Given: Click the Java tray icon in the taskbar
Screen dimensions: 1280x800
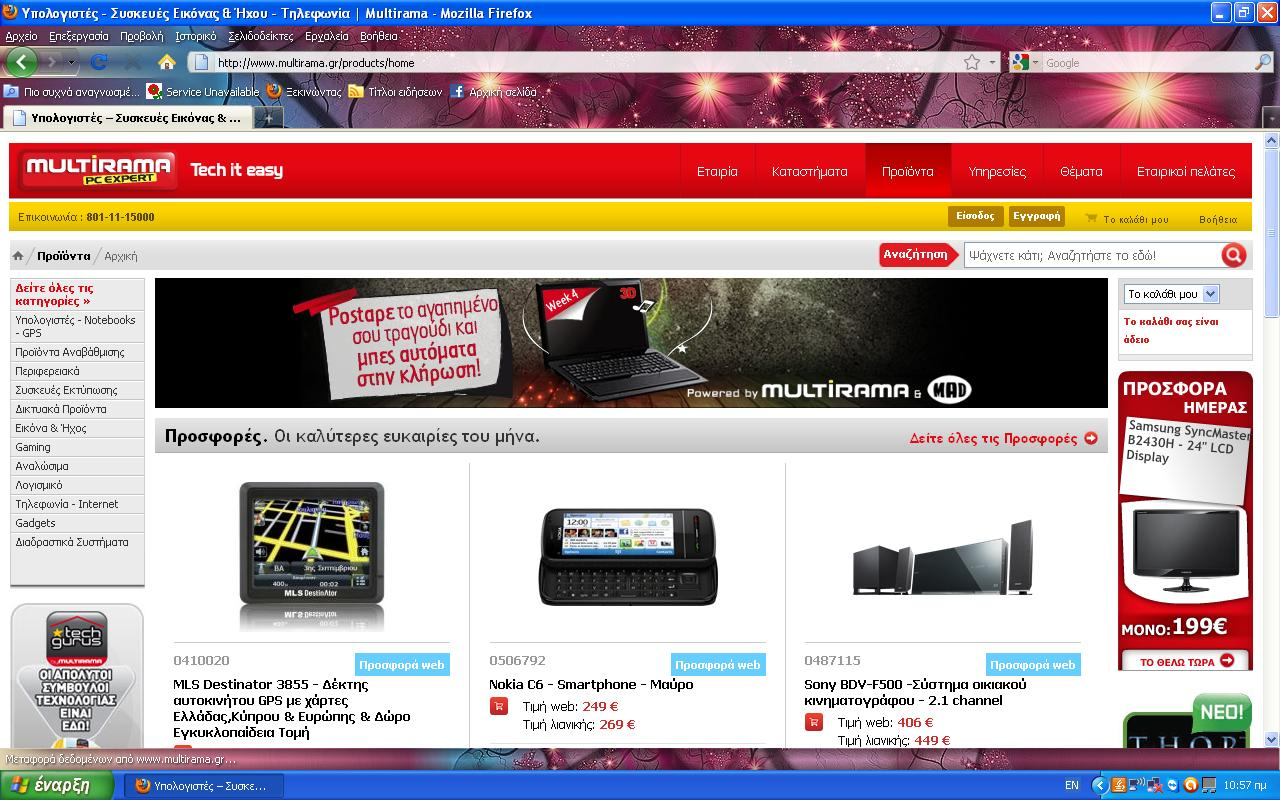Looking at the screenshot, I should [x=1119, y=785].
